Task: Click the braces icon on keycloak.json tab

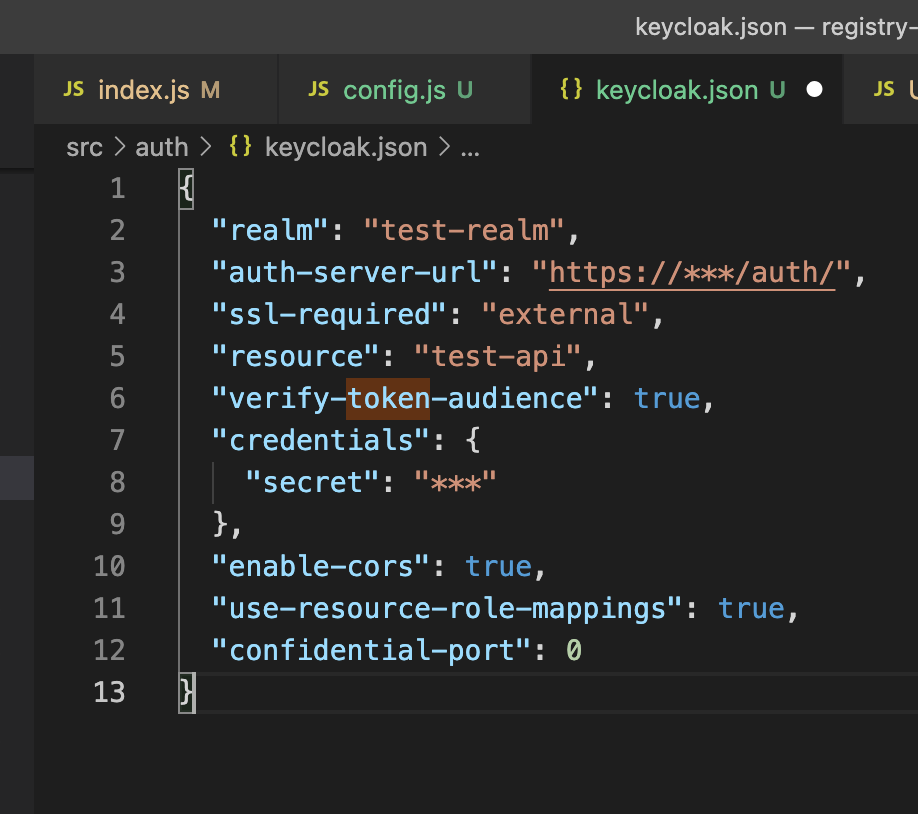Action: click(571, 89)
